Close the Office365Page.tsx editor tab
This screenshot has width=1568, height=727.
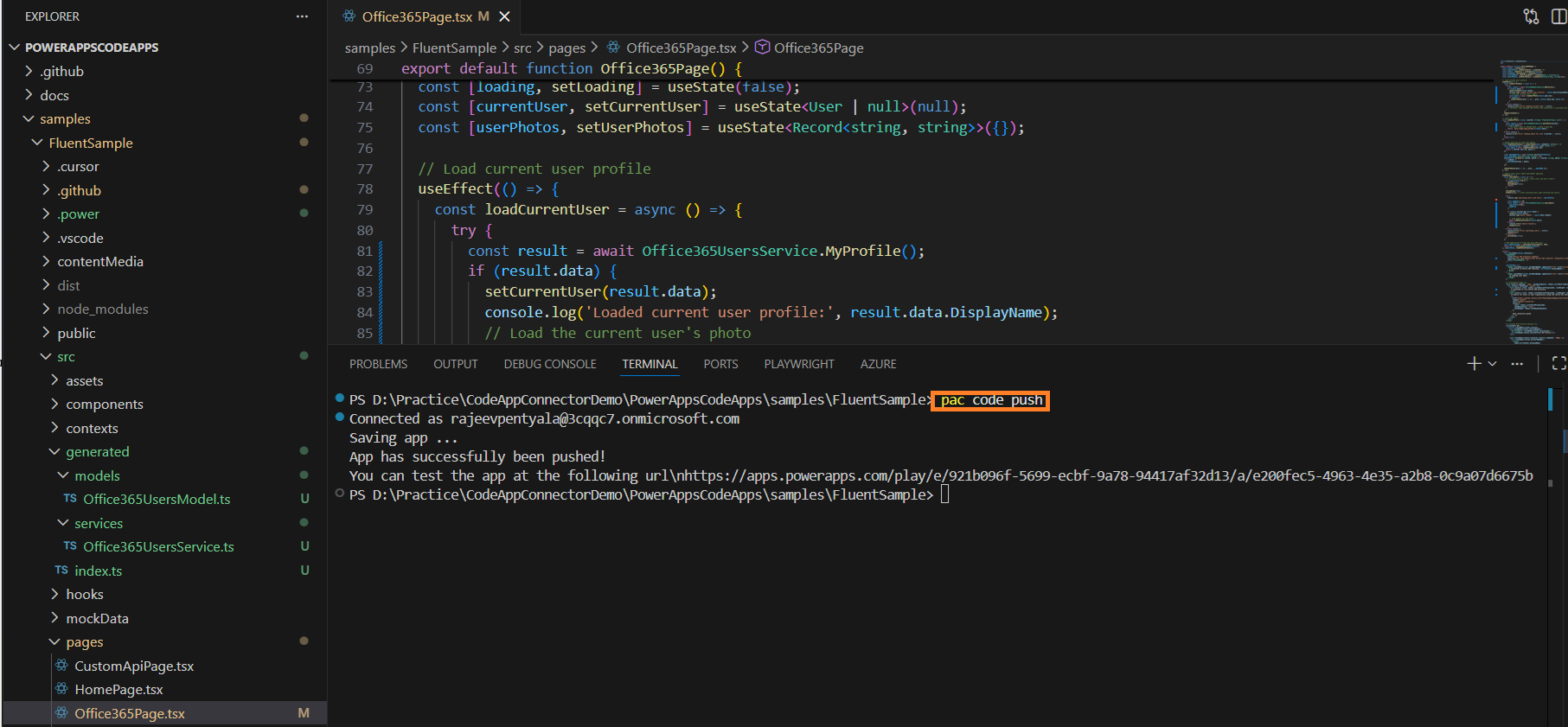pyautogui.click(x=505, y=16)
